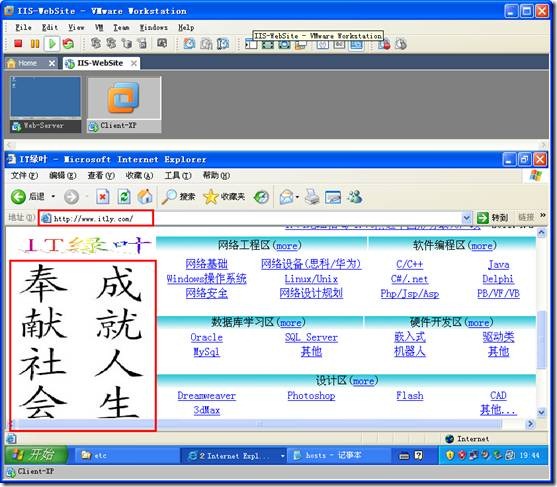Click the red Power Off button in VMware toolbar
The width and height of the screenshot is (557, 487).
click(x=18, y=44)
